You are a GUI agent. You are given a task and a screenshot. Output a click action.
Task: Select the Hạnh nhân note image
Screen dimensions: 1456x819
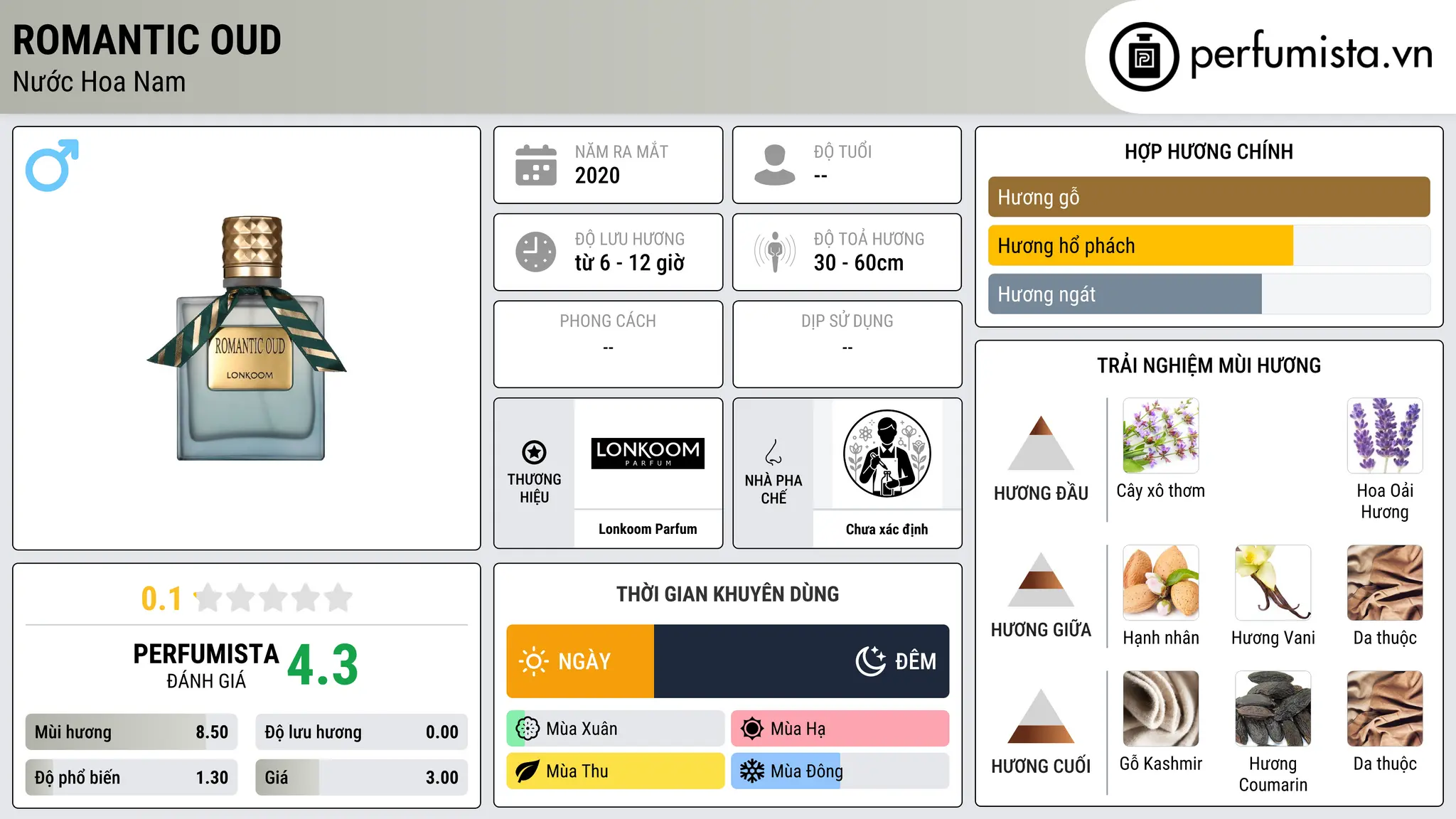(1161, 583)
